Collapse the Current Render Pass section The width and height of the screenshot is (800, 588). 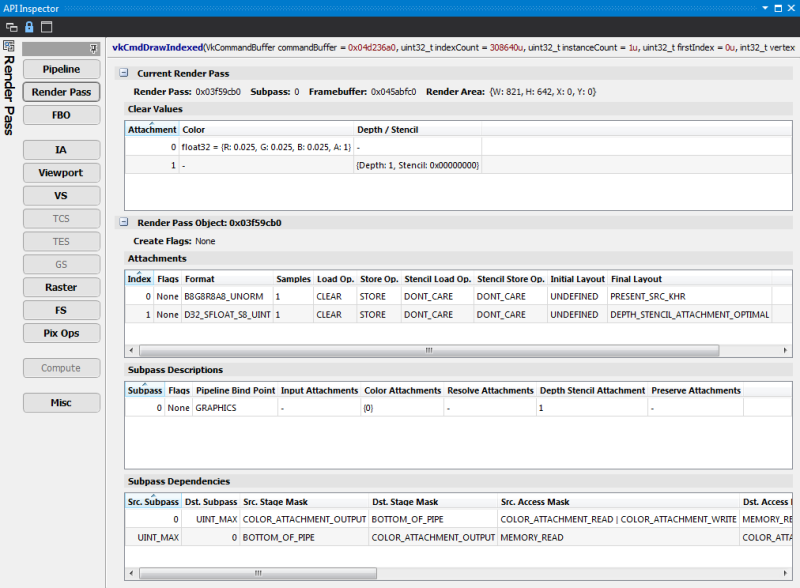click(124, 73)
